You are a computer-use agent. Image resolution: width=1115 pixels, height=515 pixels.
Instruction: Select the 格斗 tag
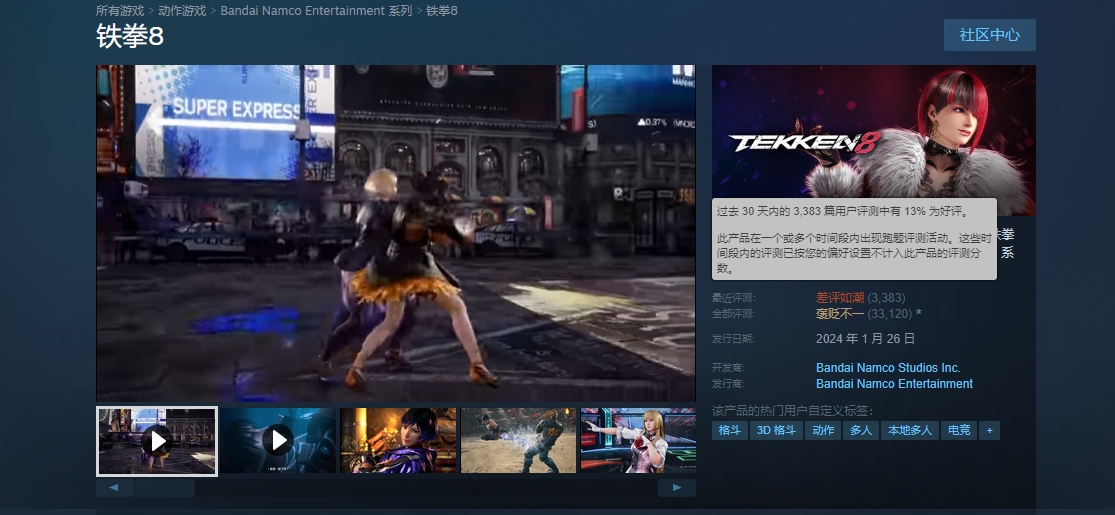click(730, 430)
